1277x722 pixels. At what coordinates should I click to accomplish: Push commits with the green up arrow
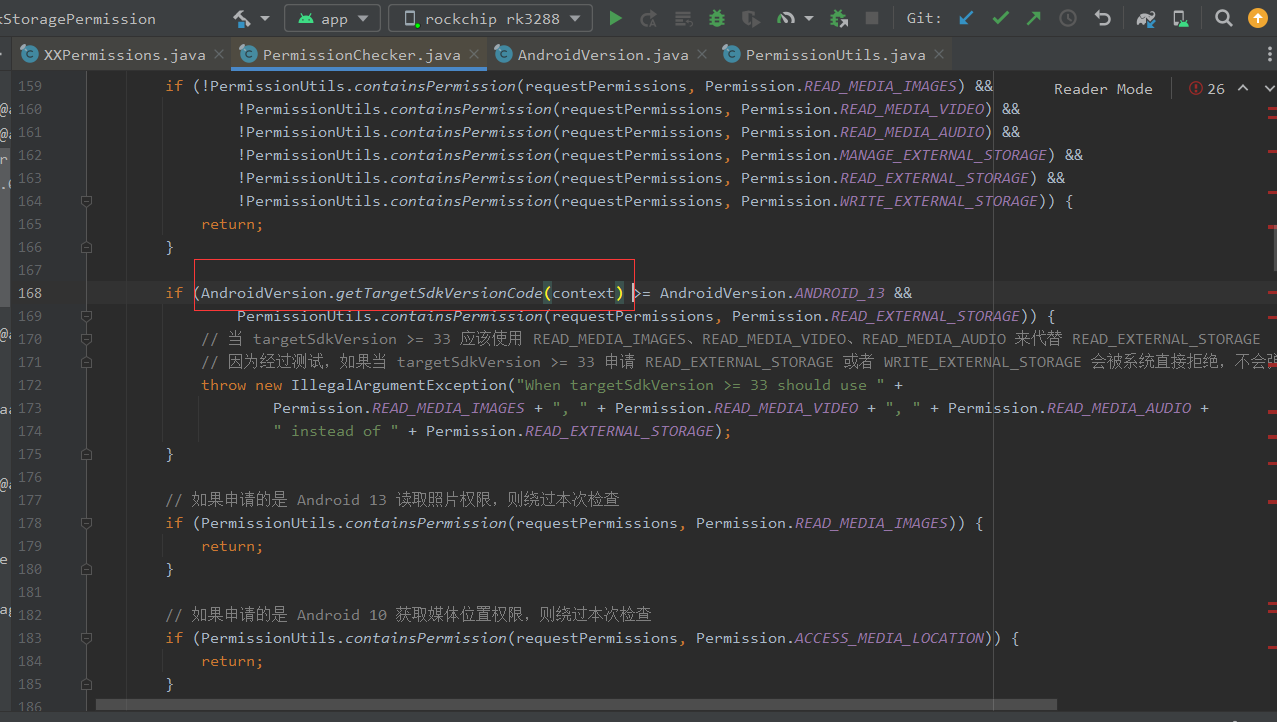[1033, 17]
